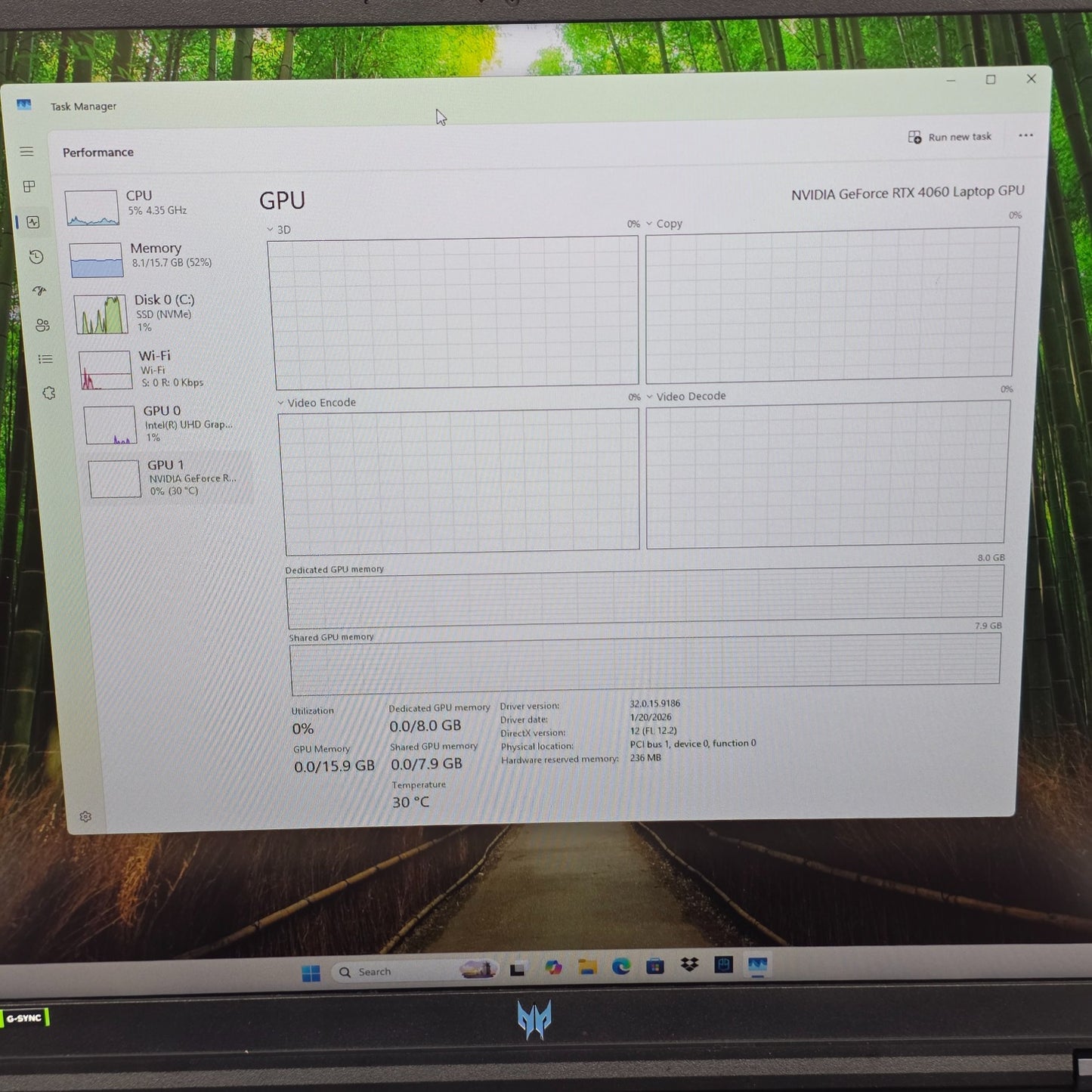
Task: Launch Microsoft Edge from taskbar
Action: 621,967
